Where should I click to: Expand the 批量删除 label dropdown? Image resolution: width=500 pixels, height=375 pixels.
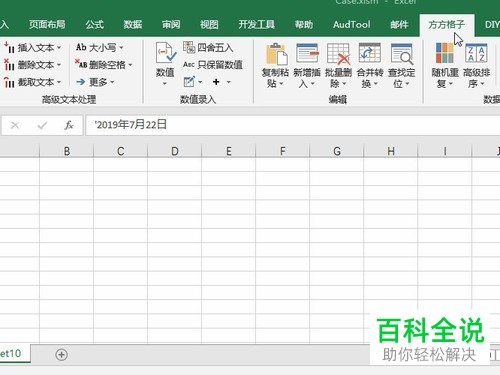click(x=344, y=84)
